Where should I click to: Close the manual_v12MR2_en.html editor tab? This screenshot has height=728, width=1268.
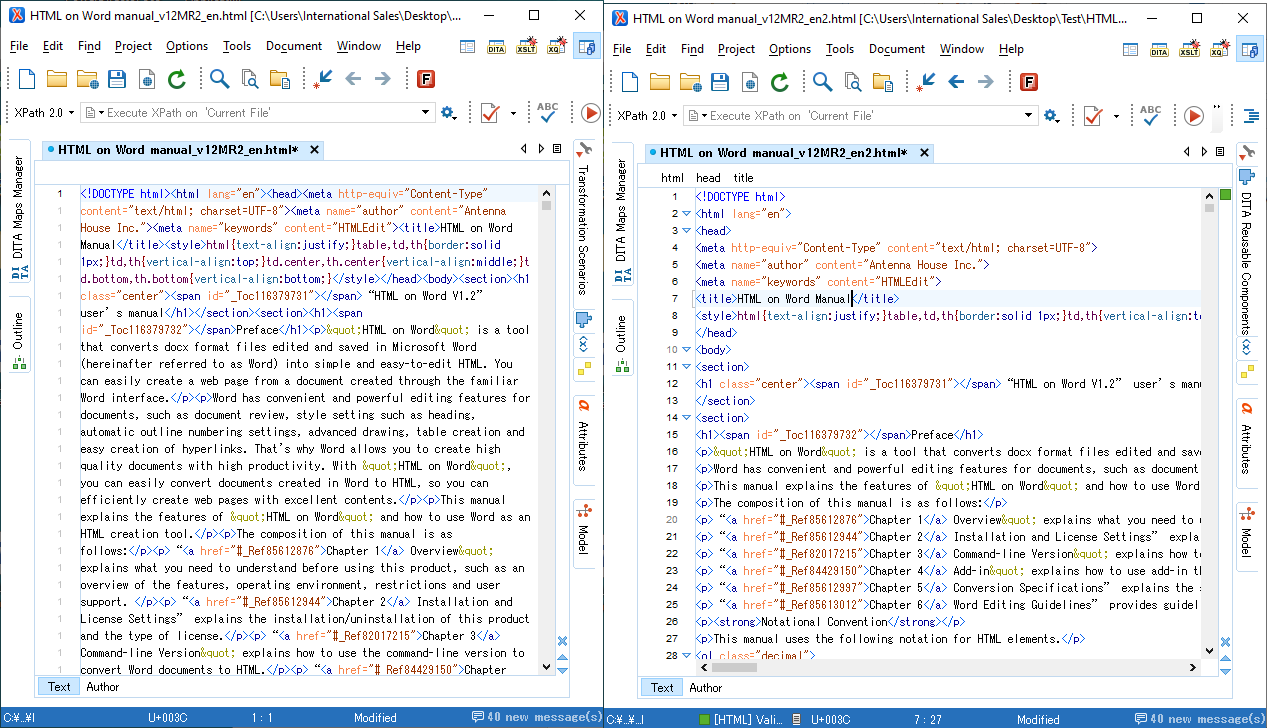(314, 150)
